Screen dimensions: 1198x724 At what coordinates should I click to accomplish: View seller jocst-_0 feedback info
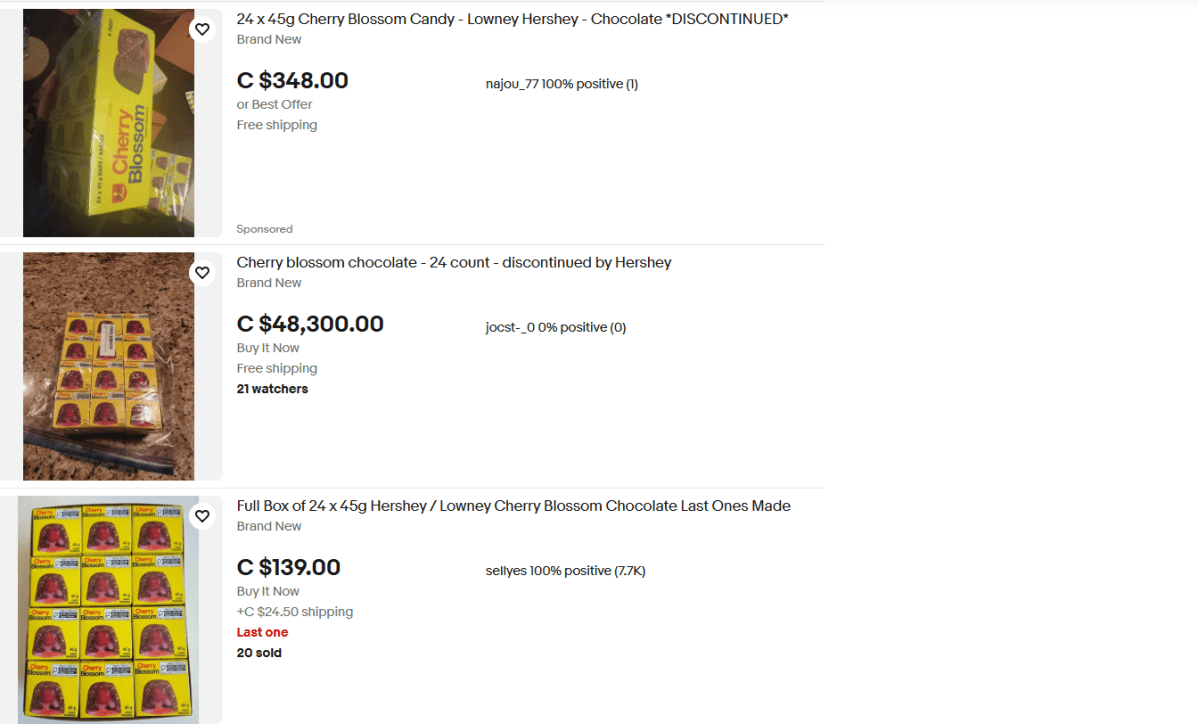point(555,327)
